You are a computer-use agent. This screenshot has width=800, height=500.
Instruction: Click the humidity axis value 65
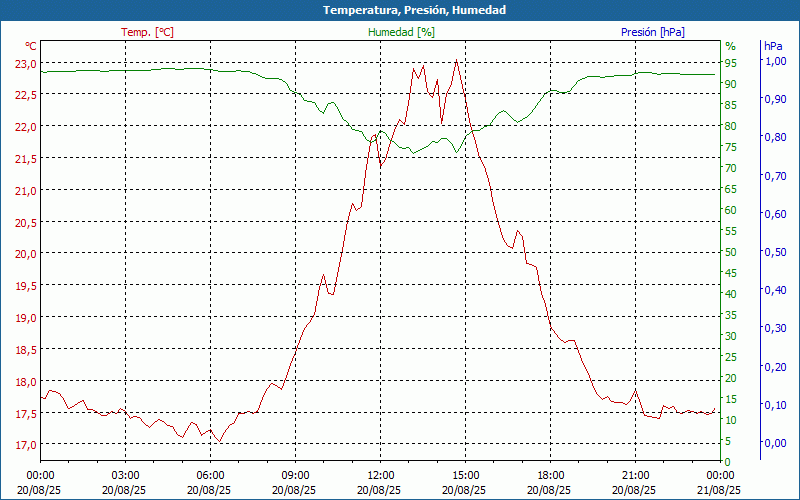pos(731,189)
